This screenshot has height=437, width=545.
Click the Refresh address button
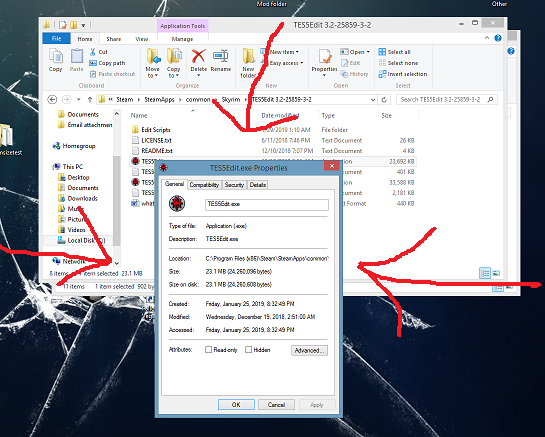tap(384, 100)
